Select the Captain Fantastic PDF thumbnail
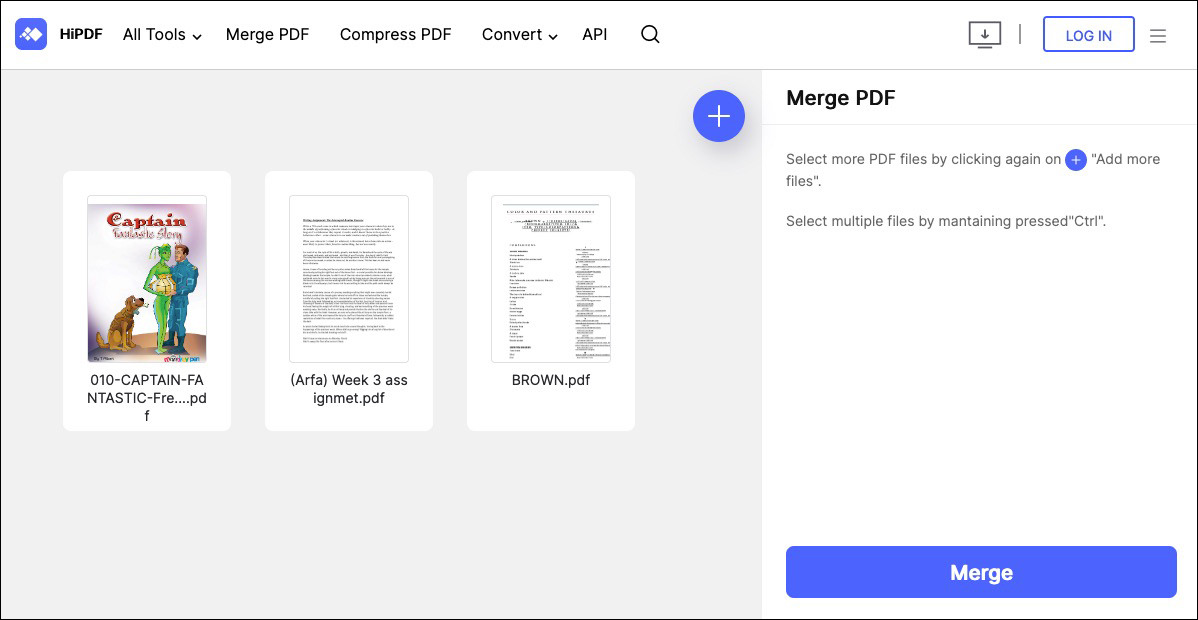1198x620 pixels. [x=147, y=279]
